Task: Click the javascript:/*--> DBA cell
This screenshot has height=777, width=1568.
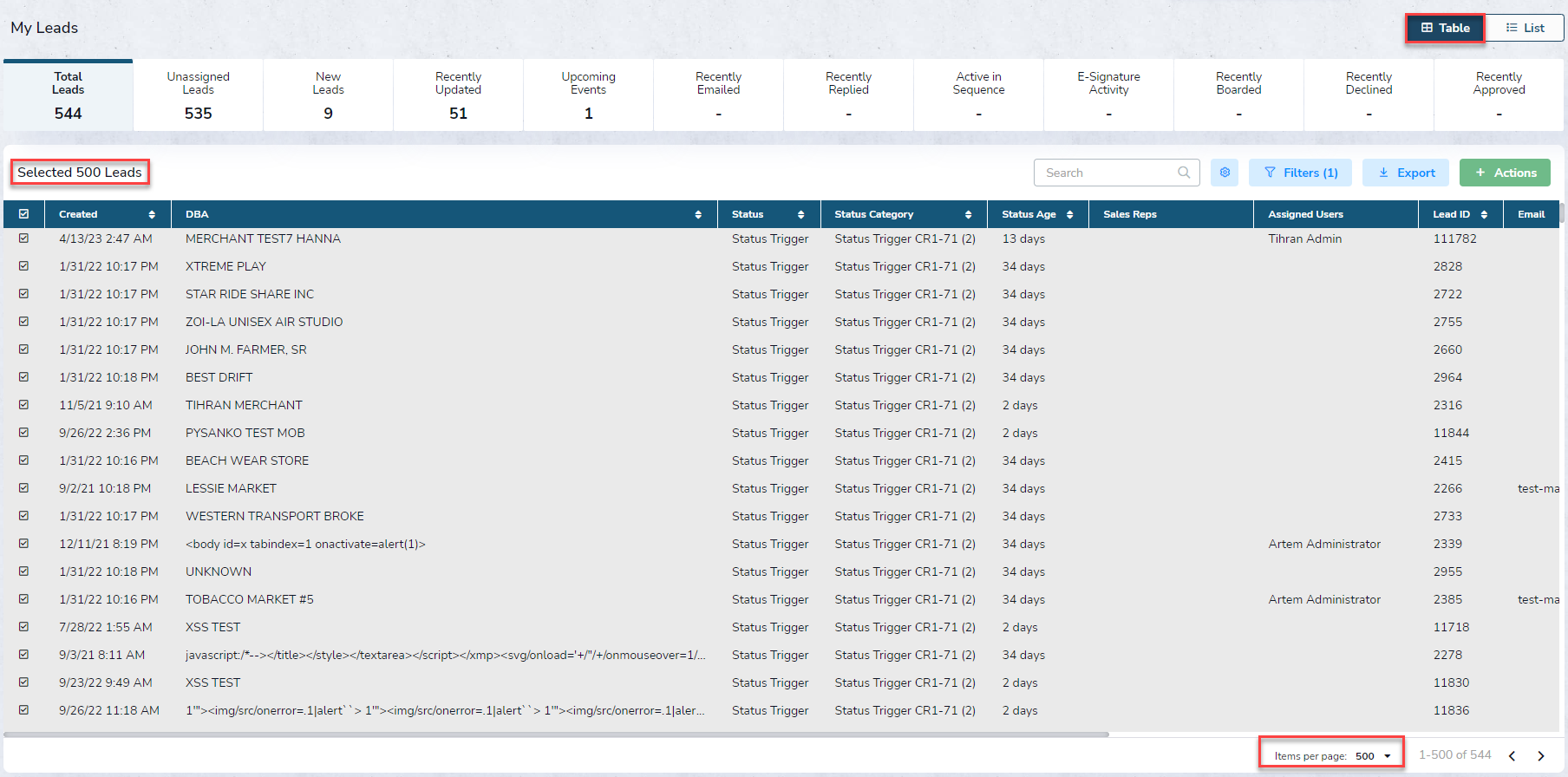Action: [x=445, y=655]
